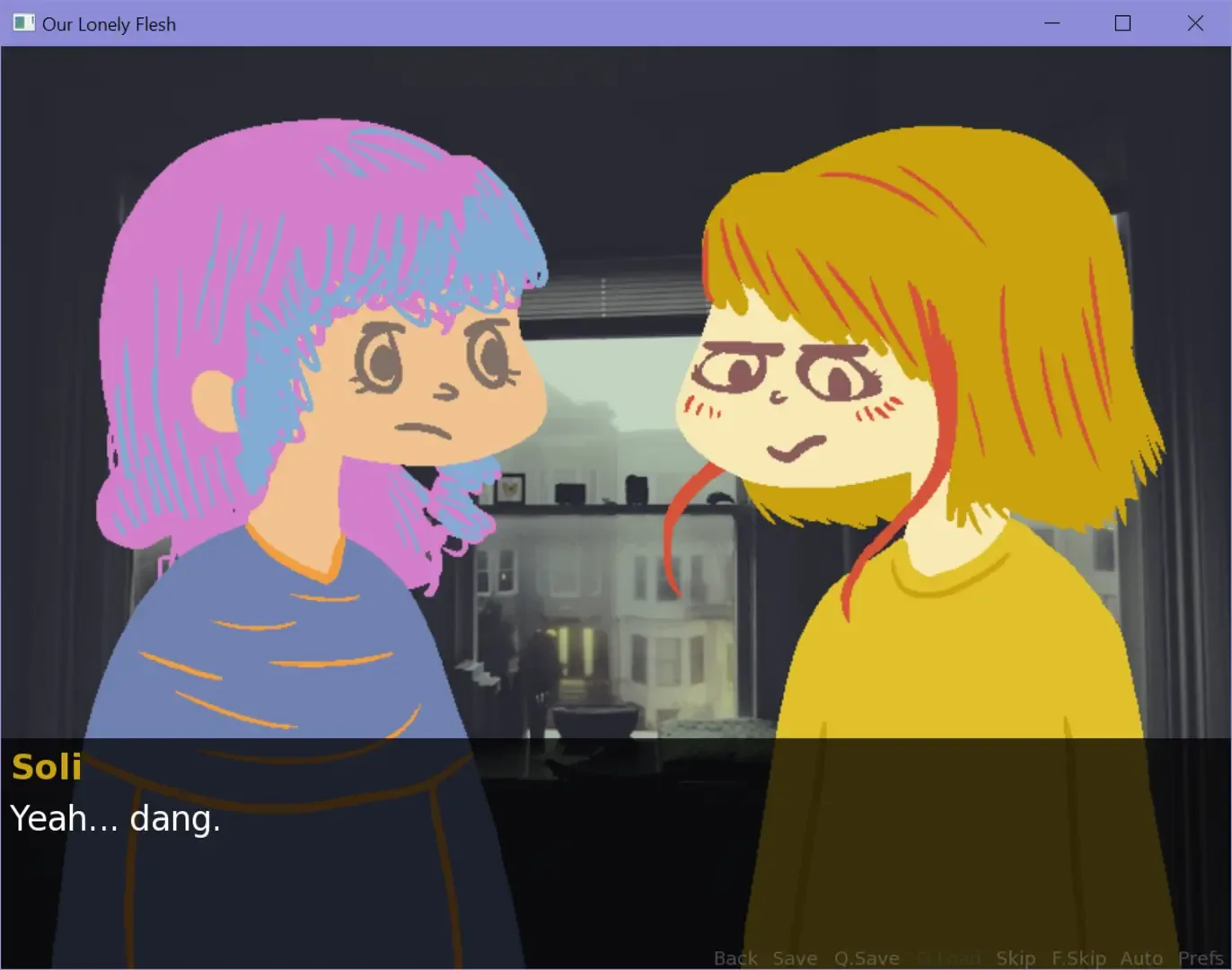Click Soli's speaker name label
This screenshot has width=1232, height=970.
(x=47, y=767)
